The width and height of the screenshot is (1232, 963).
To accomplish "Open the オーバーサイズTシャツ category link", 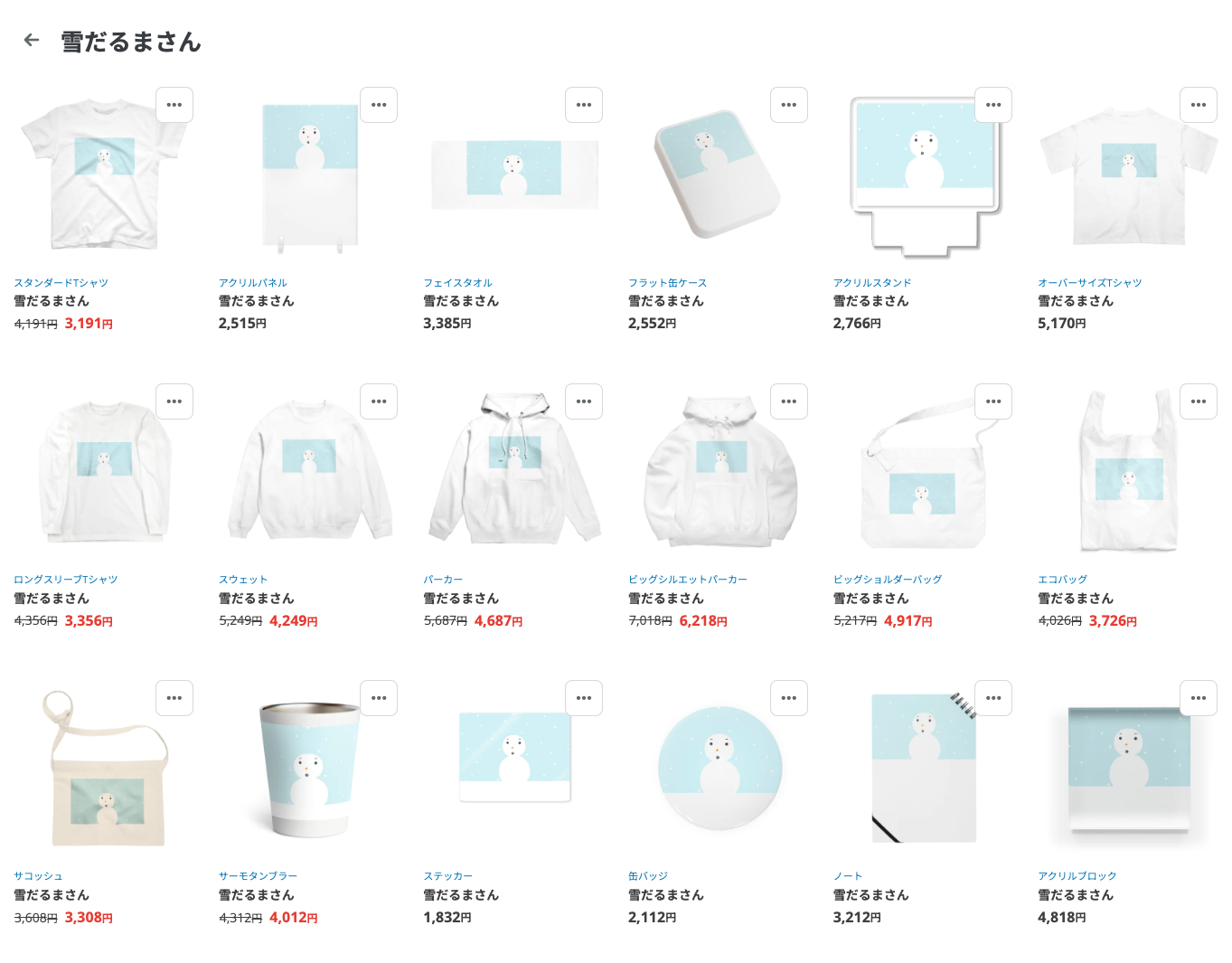I will point(1090,283).
